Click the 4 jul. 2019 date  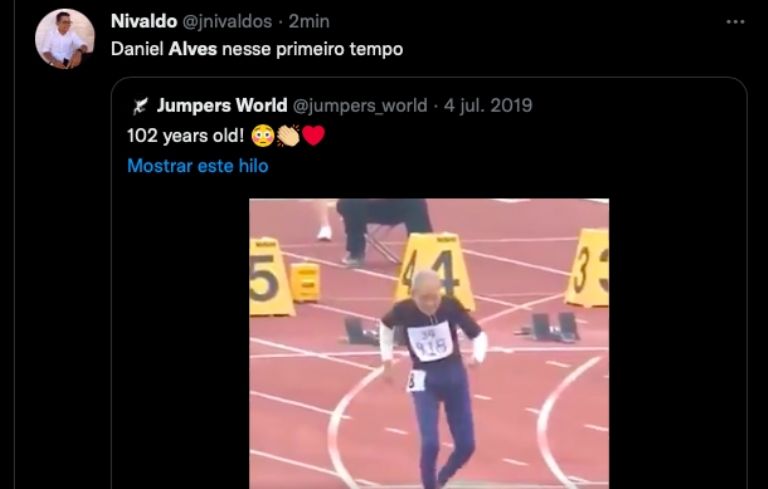tap(488, 106)
